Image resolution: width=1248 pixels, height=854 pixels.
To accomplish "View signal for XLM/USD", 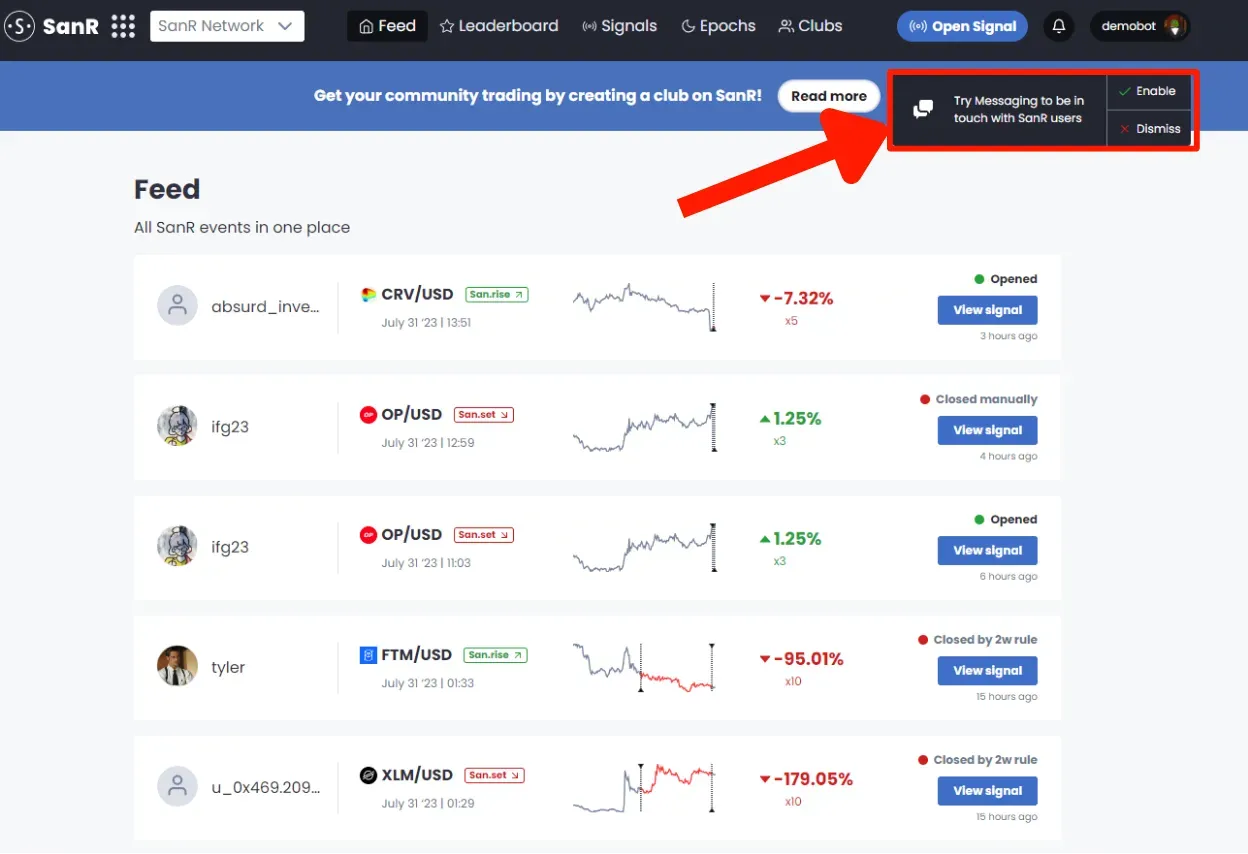I will coord(987,790).
